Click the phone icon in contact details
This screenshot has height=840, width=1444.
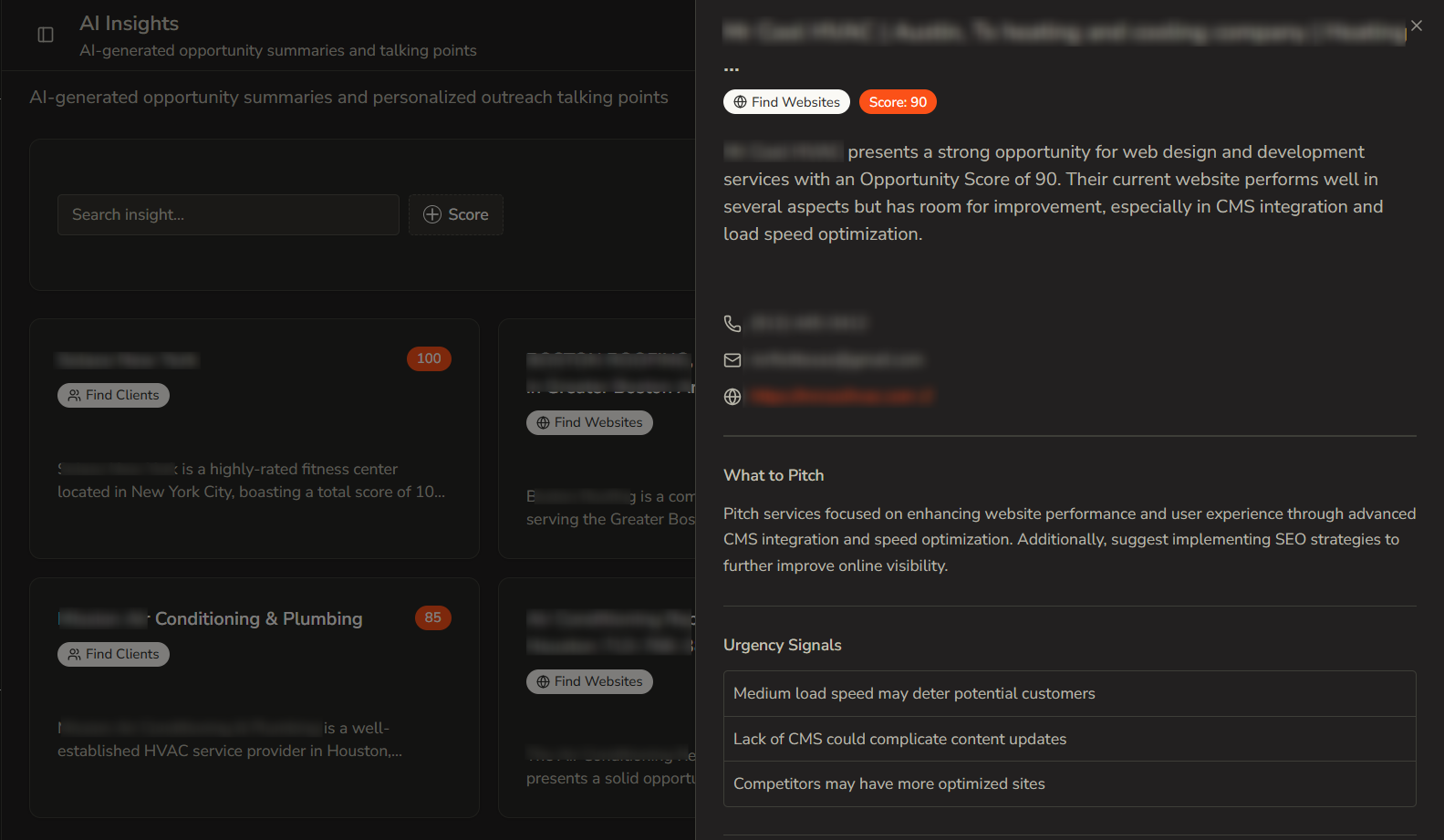[x=732, y=324]
